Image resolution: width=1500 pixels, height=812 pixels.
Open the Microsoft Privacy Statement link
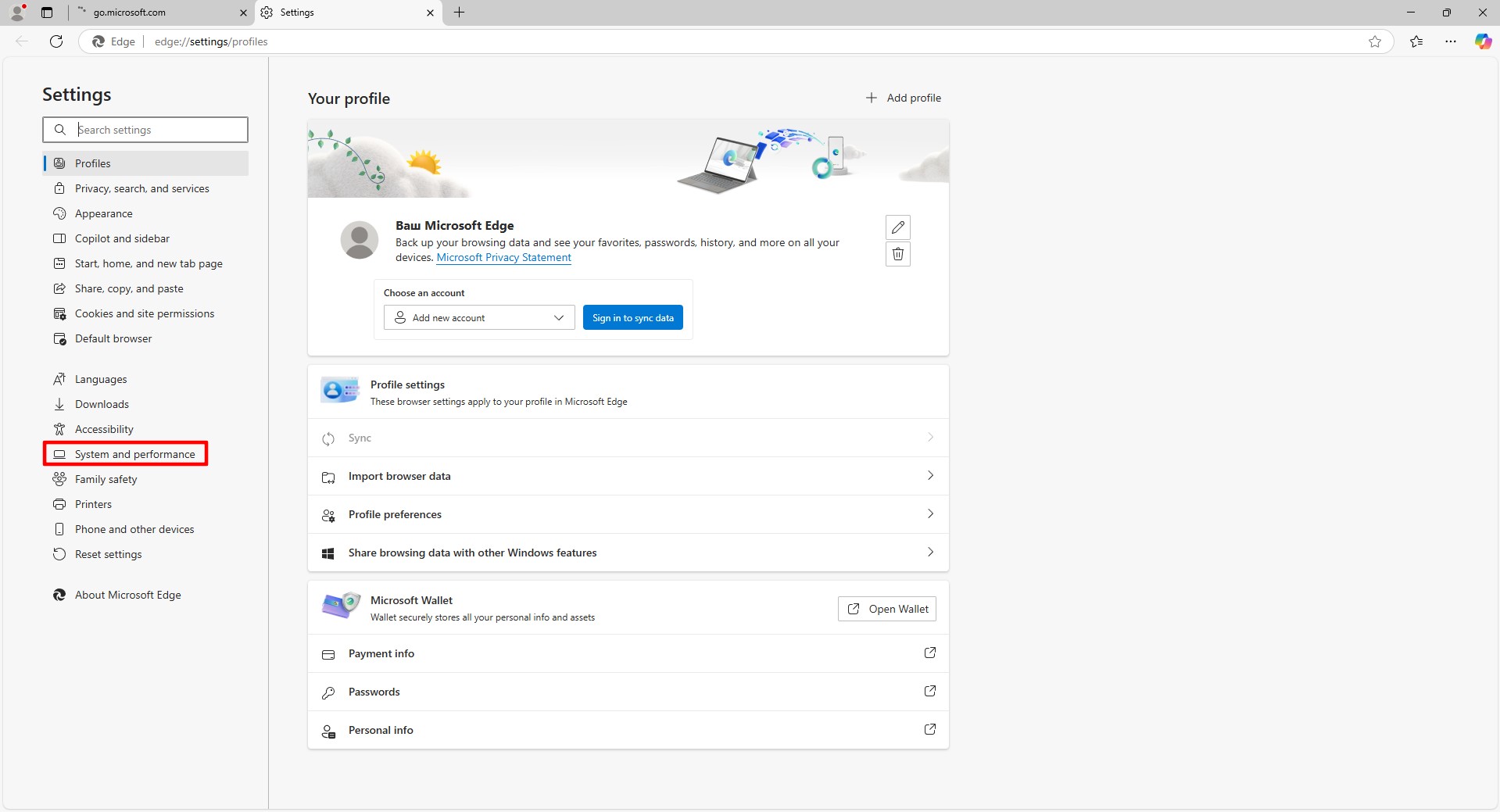coord(503,257)
